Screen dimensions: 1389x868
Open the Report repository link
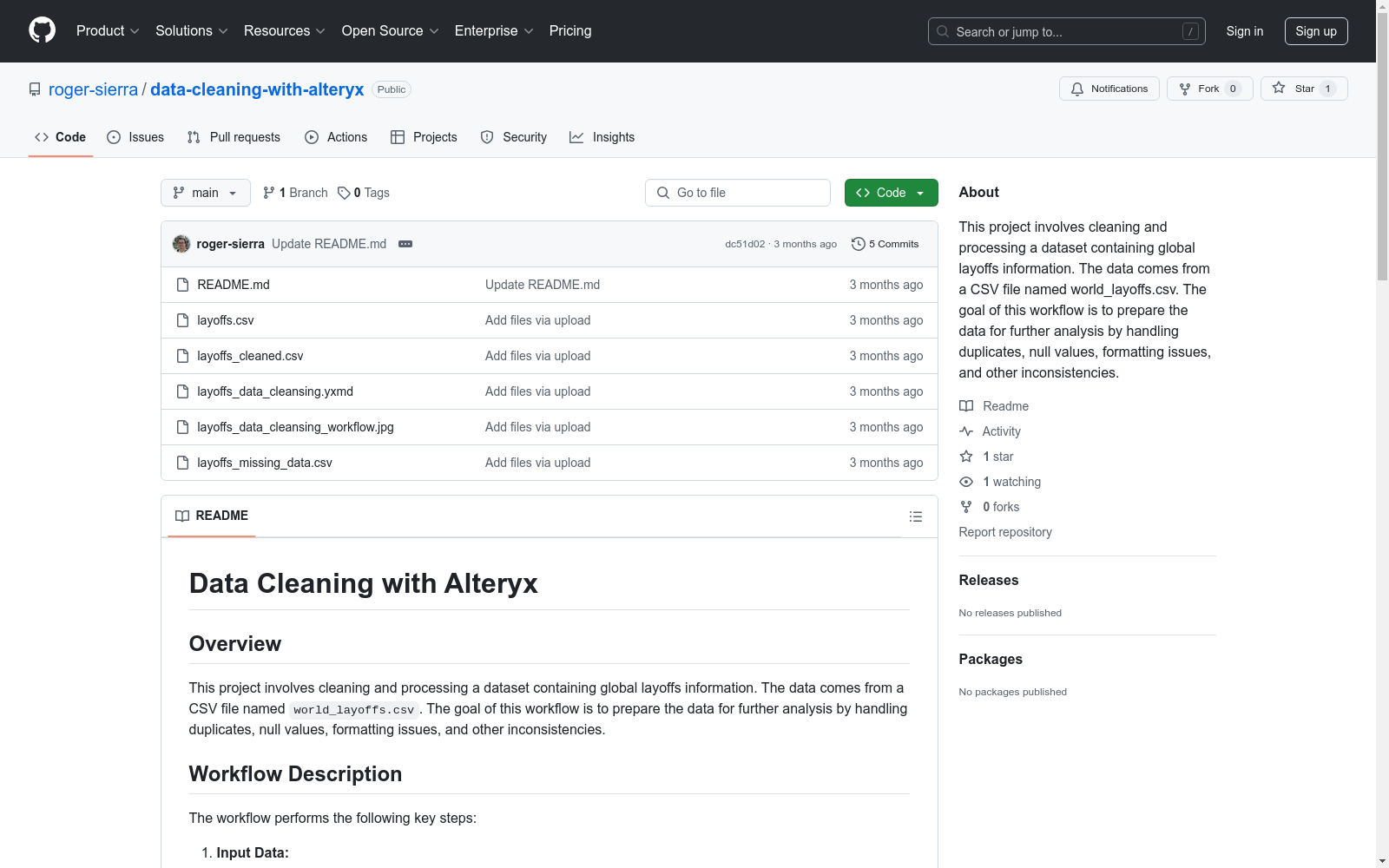click(1005, 532)
